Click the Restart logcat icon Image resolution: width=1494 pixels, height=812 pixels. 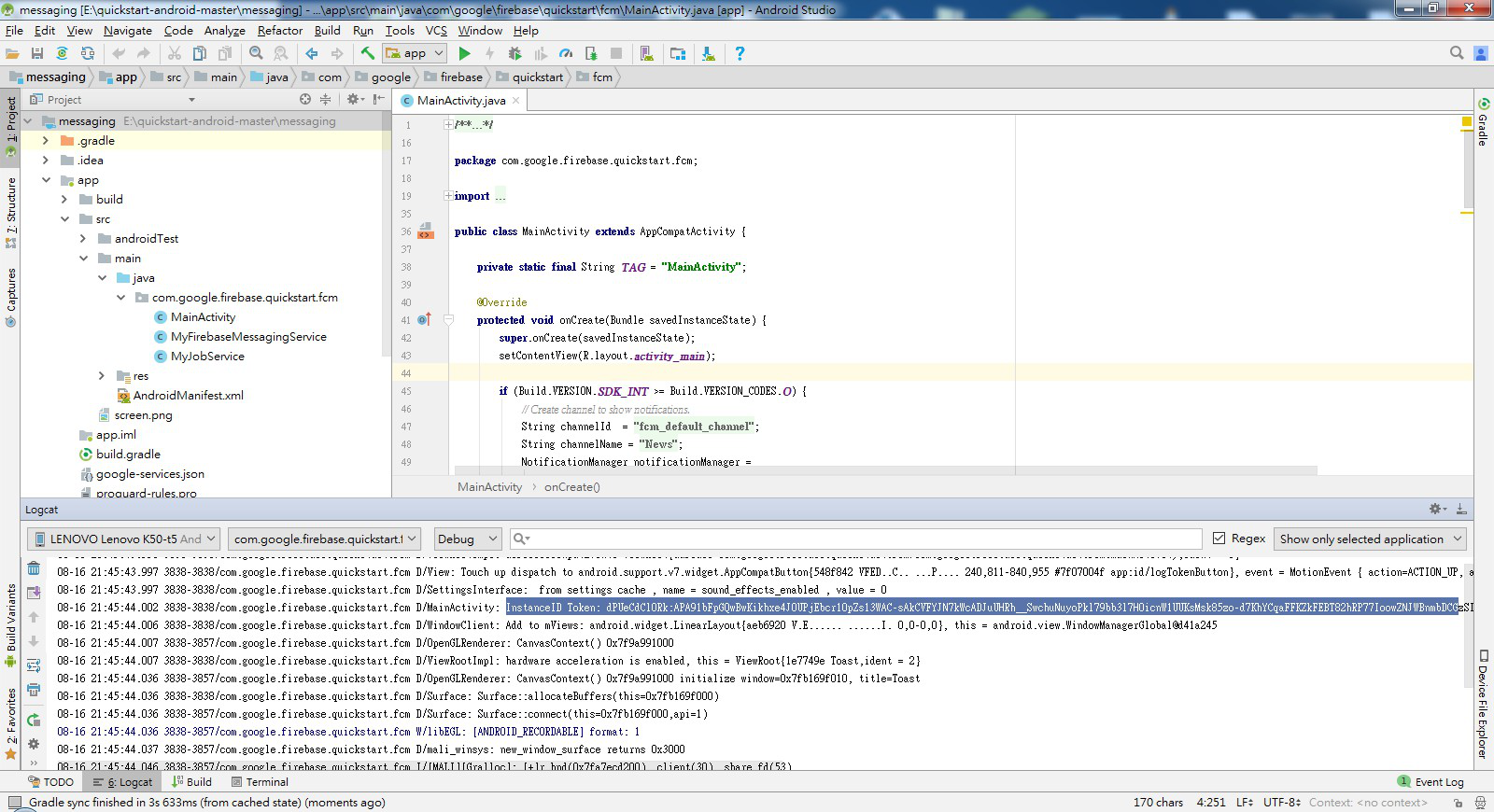pos(34,720)
